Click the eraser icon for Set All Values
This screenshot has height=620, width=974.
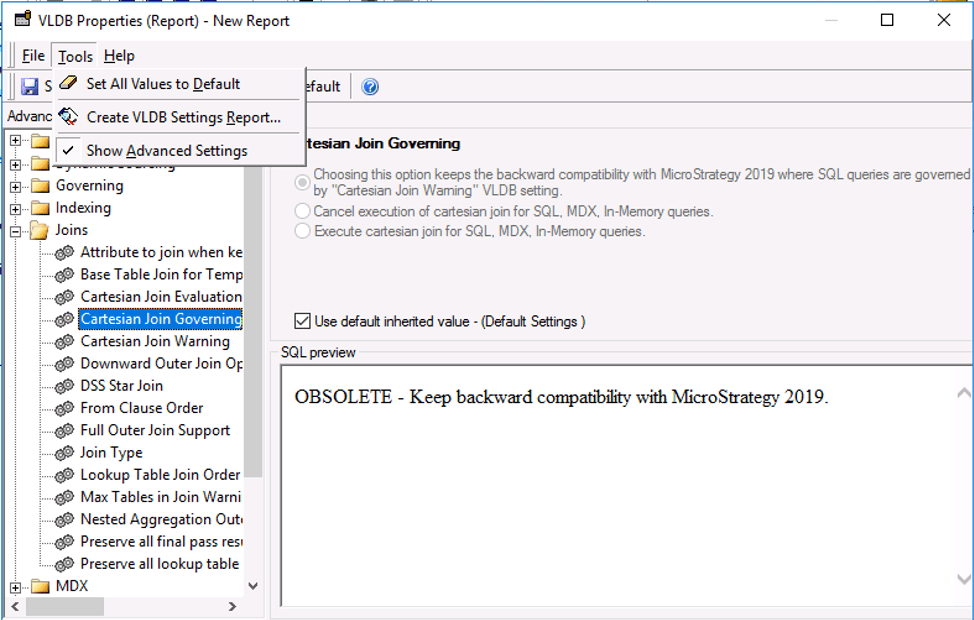click(x=68, y=84)
